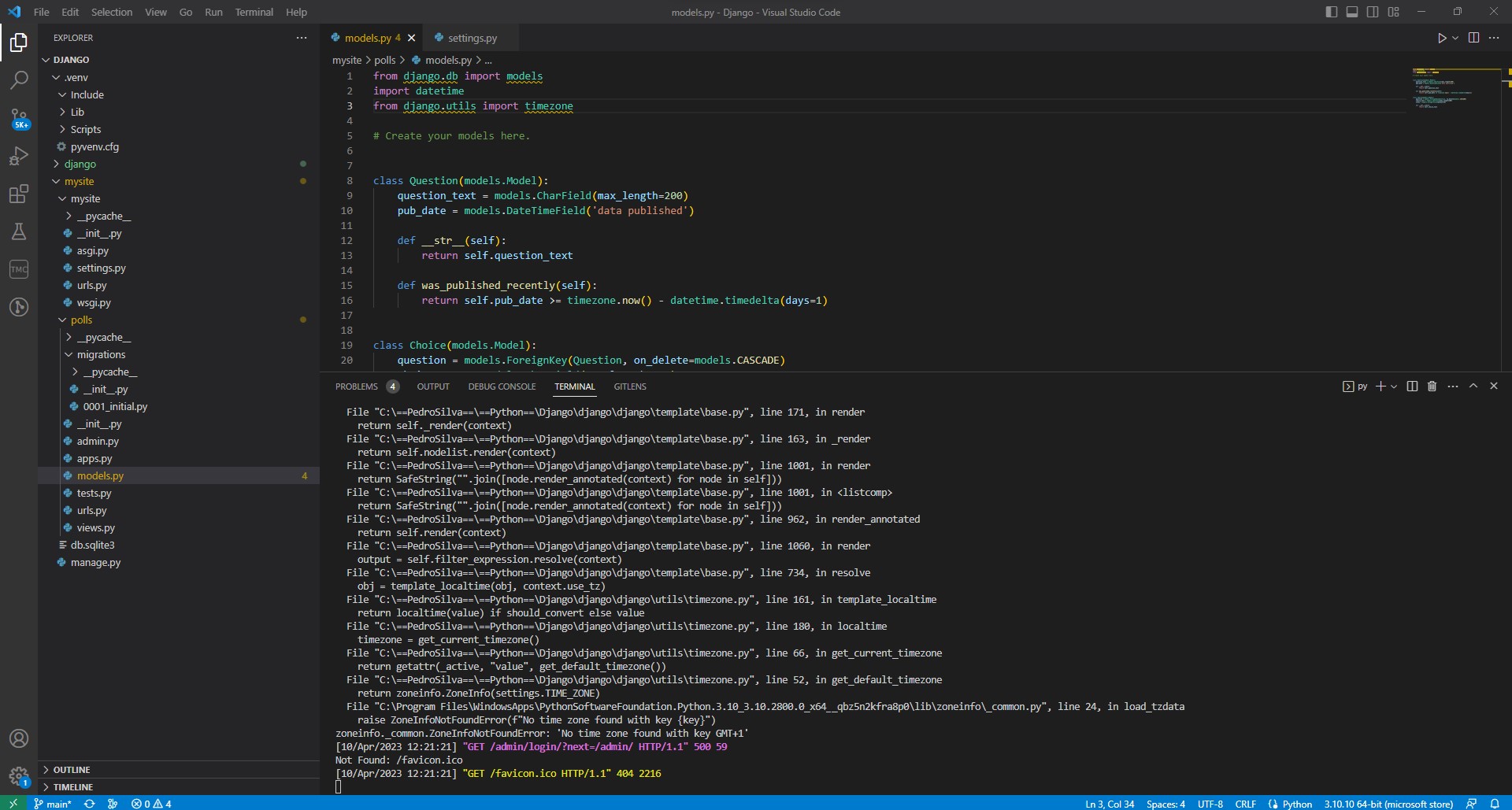Open the Run and Debug view
The width and height of the screenshot is (1512, 810).
(x=19, y=156)
